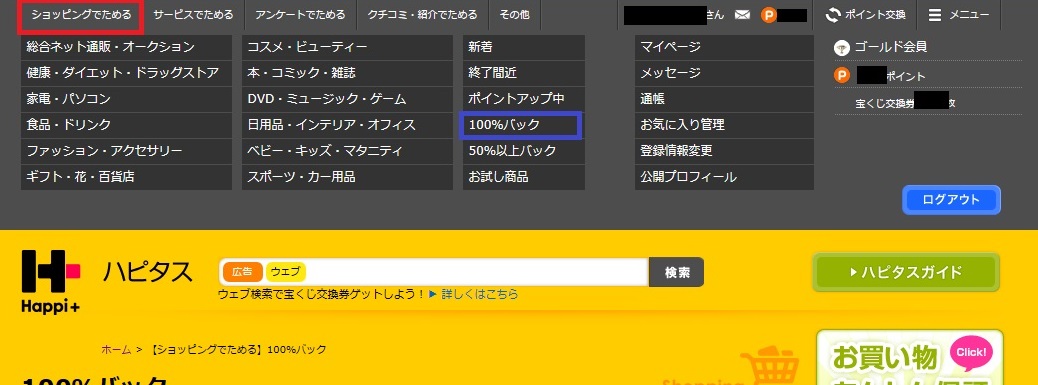Click the search text field
1038x385 pixels.
tap(477, 272)
